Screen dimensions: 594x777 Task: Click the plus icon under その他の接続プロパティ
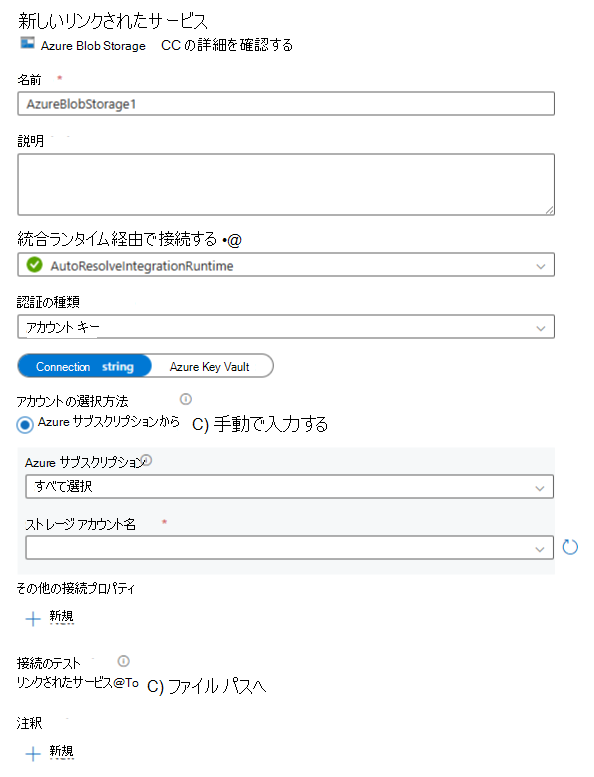(33, 618)
